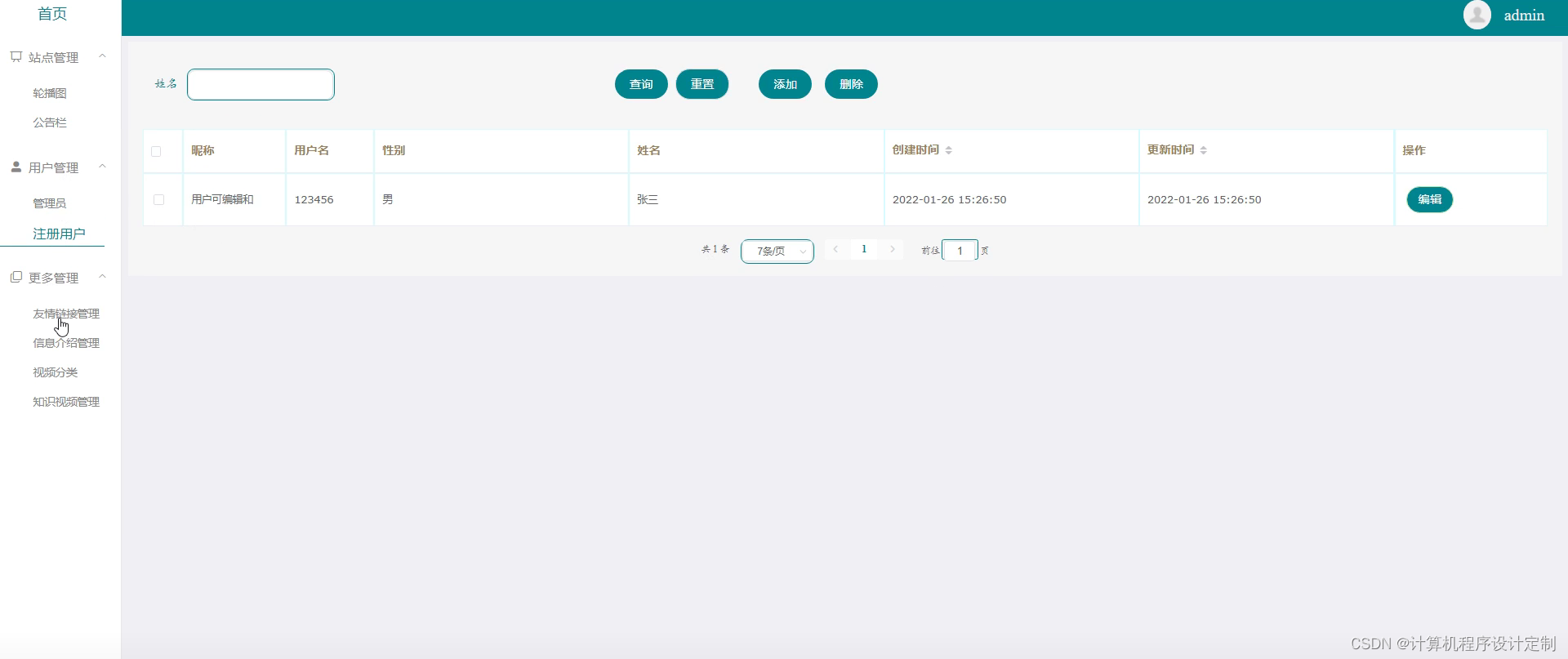This screenshot has width=1568, height=659.
Task: Check the row for user 张三
Action: pos(158,199)
